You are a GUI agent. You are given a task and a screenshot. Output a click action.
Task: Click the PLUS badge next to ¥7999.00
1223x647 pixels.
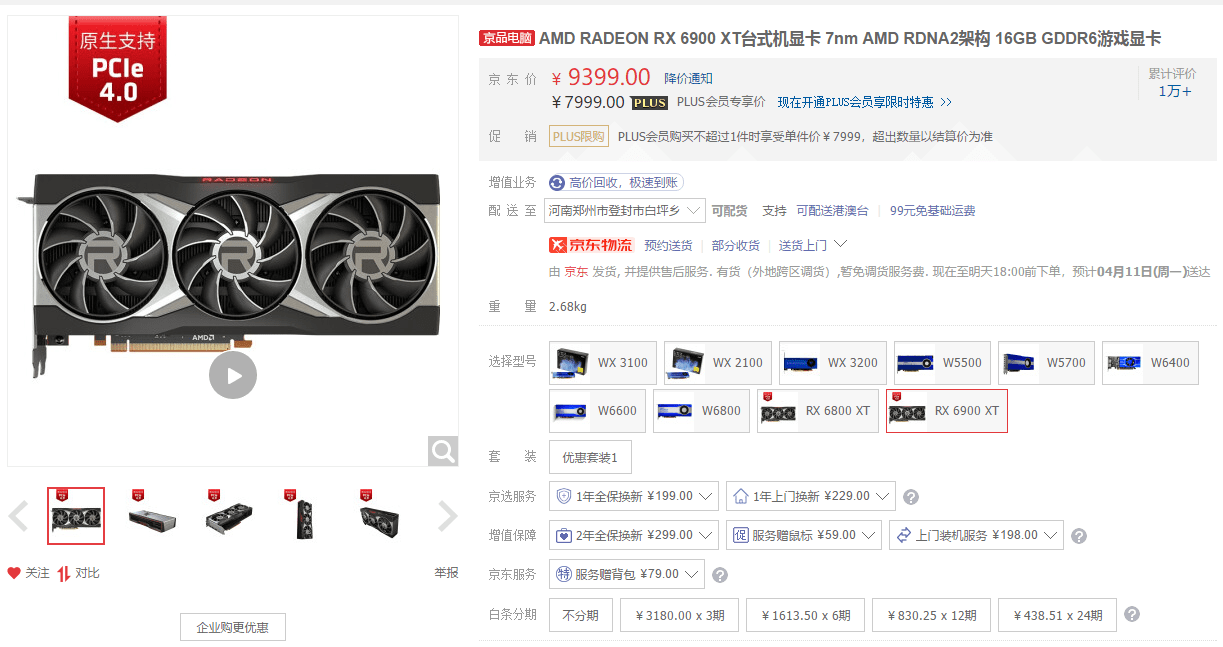[649, 102]
